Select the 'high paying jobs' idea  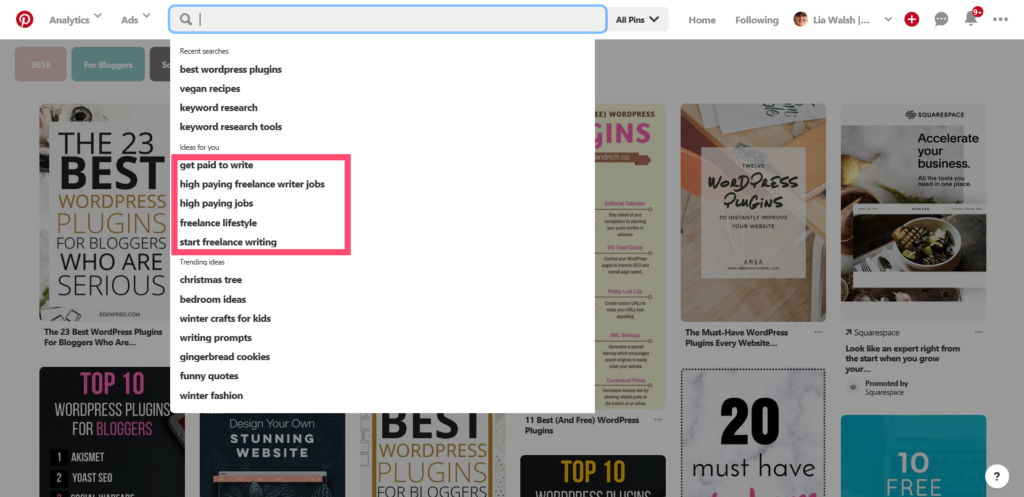coord(216,203)
